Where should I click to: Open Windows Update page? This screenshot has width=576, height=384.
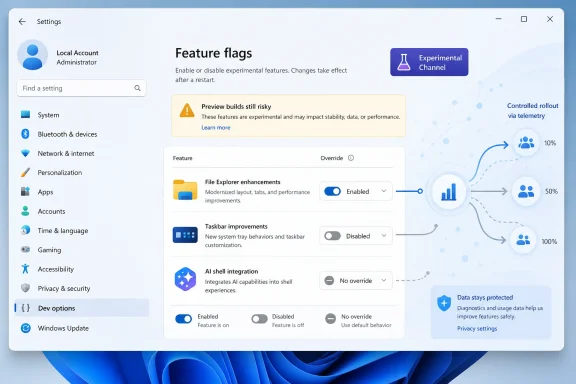tap(82, 328)
